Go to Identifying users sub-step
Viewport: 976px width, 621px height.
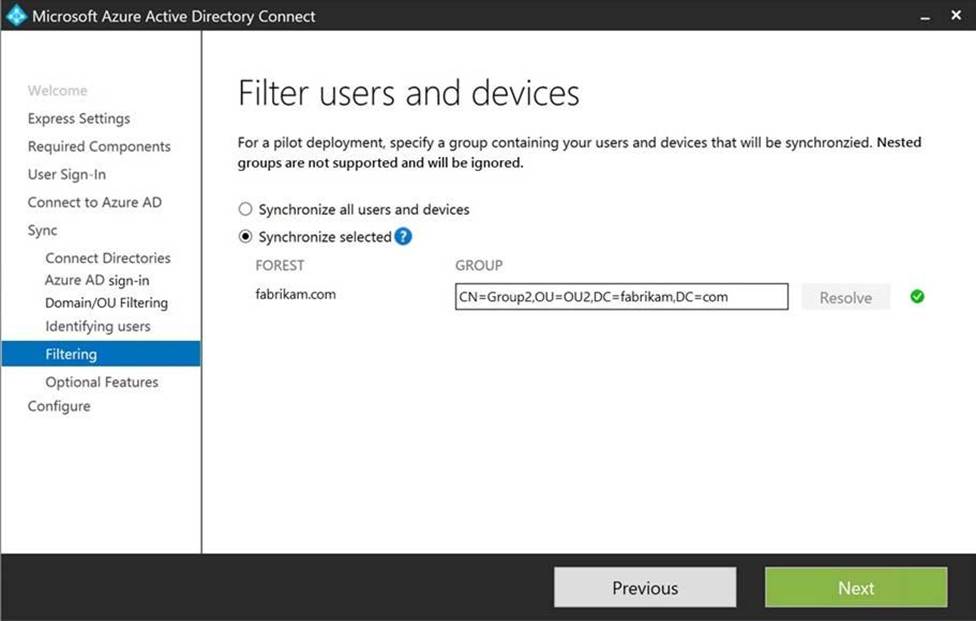[98, 326]
